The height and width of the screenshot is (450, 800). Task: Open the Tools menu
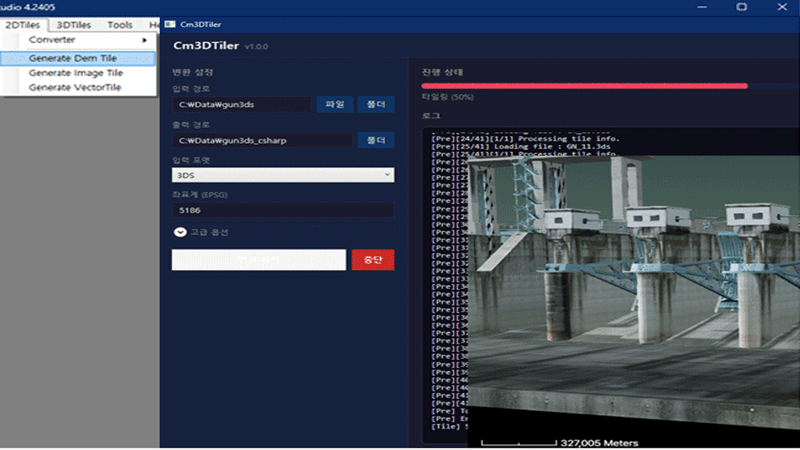(x=119, y=24)
